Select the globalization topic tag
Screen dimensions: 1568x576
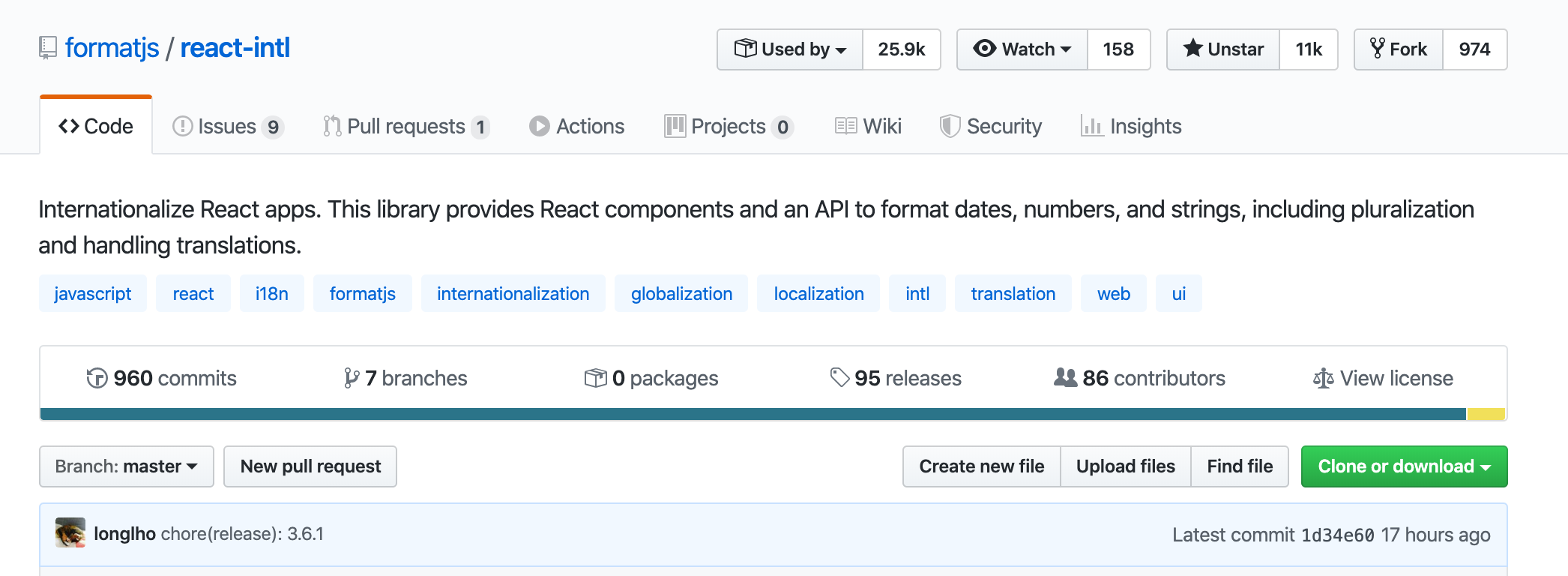(x=681, y=293)
